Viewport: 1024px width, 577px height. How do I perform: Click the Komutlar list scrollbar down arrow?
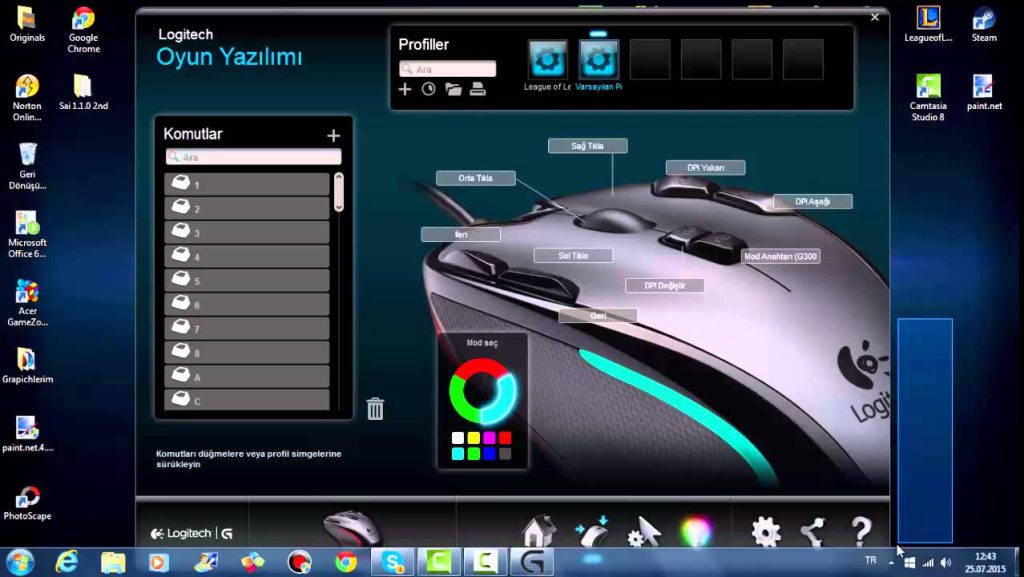[x=338, y=207]
